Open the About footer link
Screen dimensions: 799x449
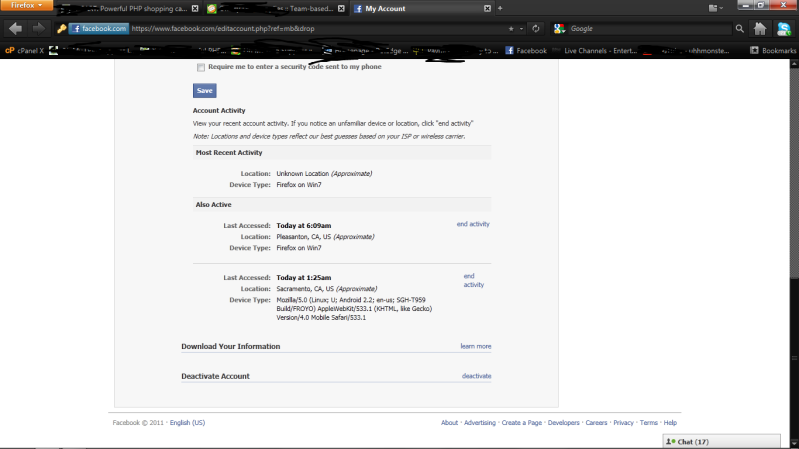tap(449, 422)
